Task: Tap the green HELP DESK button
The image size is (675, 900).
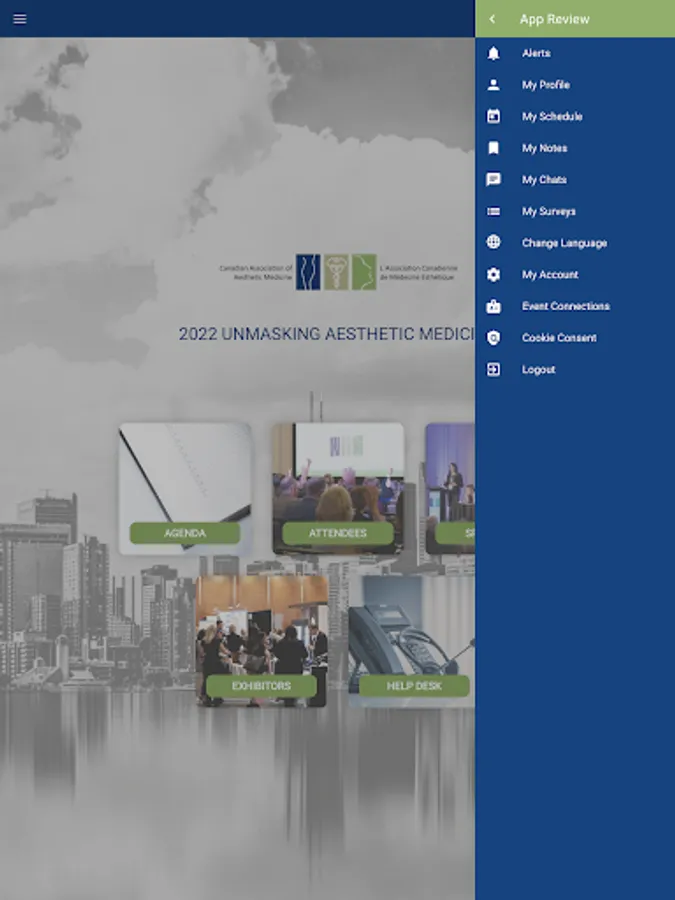Action: pos(414,686)
